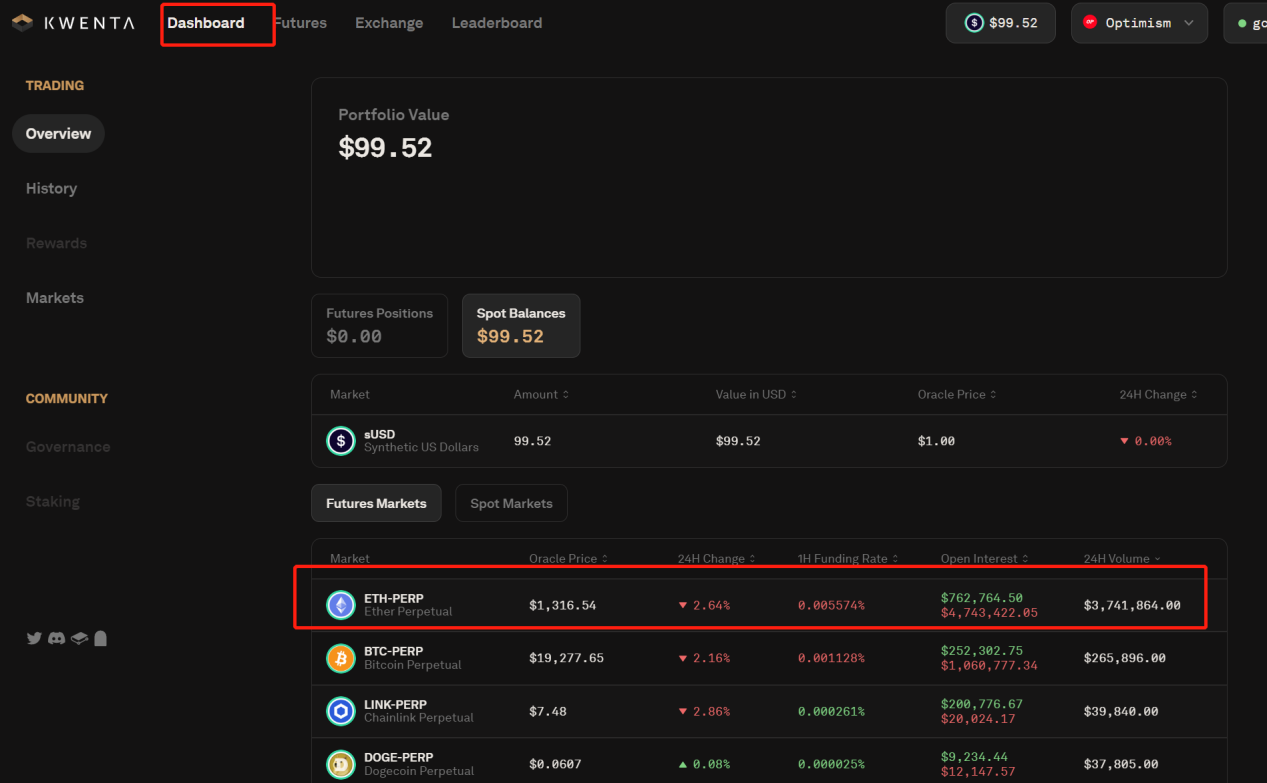The width and height of the screenshot is (1267, 783).
Task: Sort futures by 1H Funding Rate
Action: tap(847, 559)
